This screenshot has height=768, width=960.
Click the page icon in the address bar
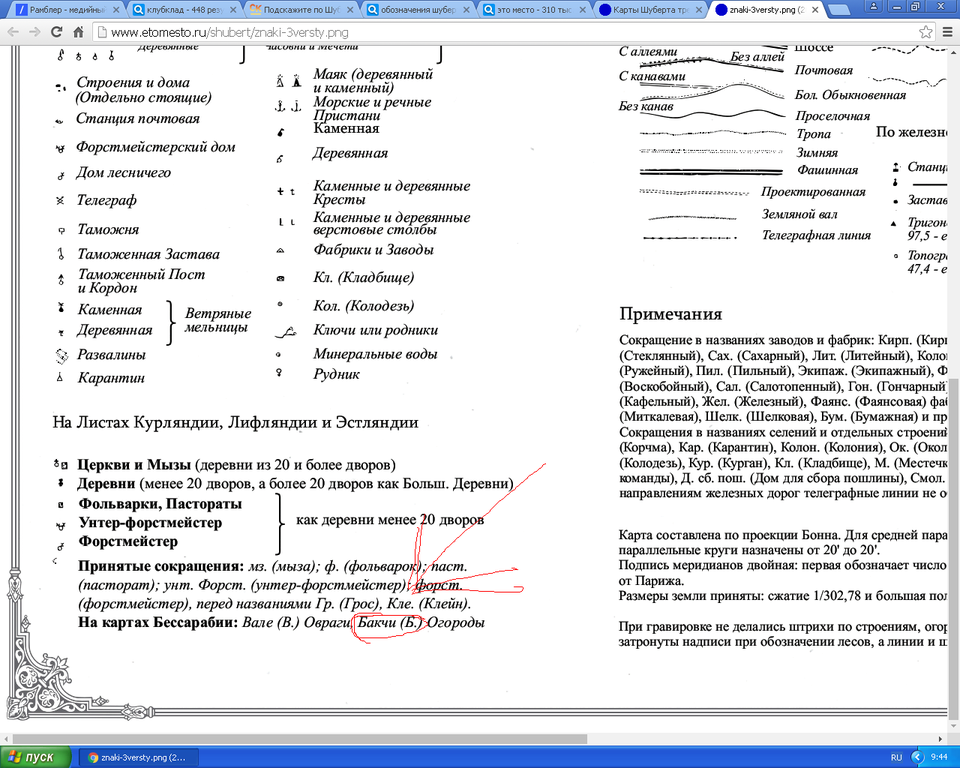[102, 32]
